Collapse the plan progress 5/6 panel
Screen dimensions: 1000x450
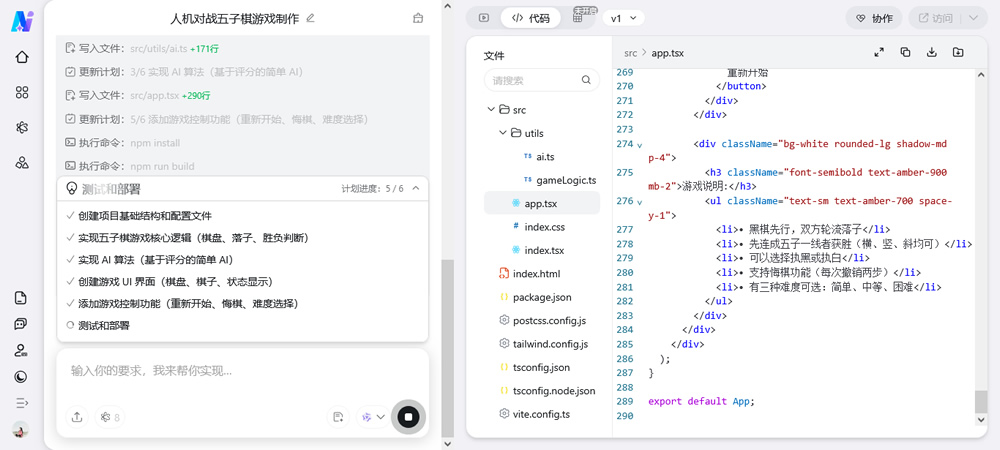point(416,188)
